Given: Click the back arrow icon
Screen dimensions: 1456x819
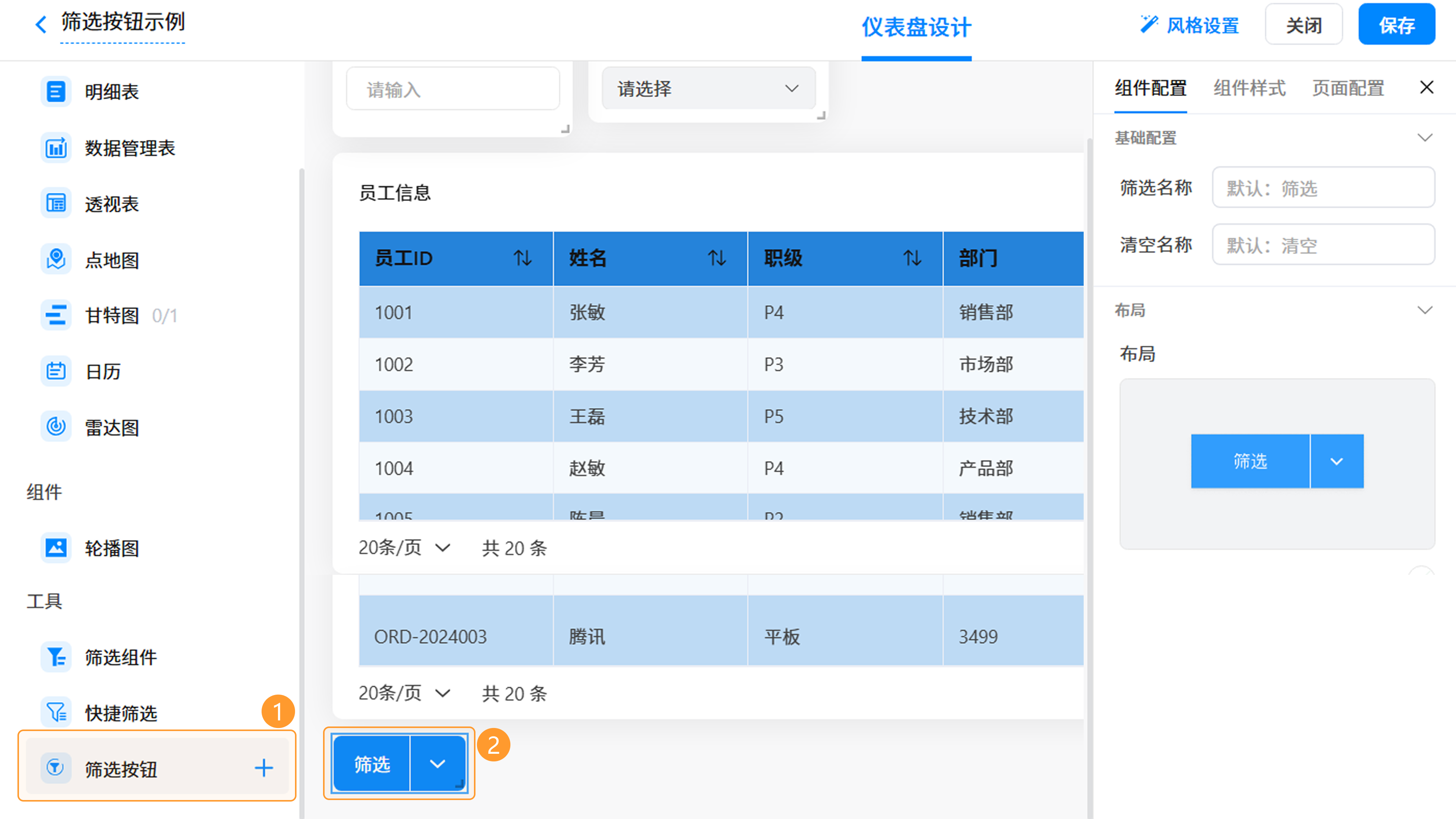Looking at the screenshot, I should click(x=41, y=24).
